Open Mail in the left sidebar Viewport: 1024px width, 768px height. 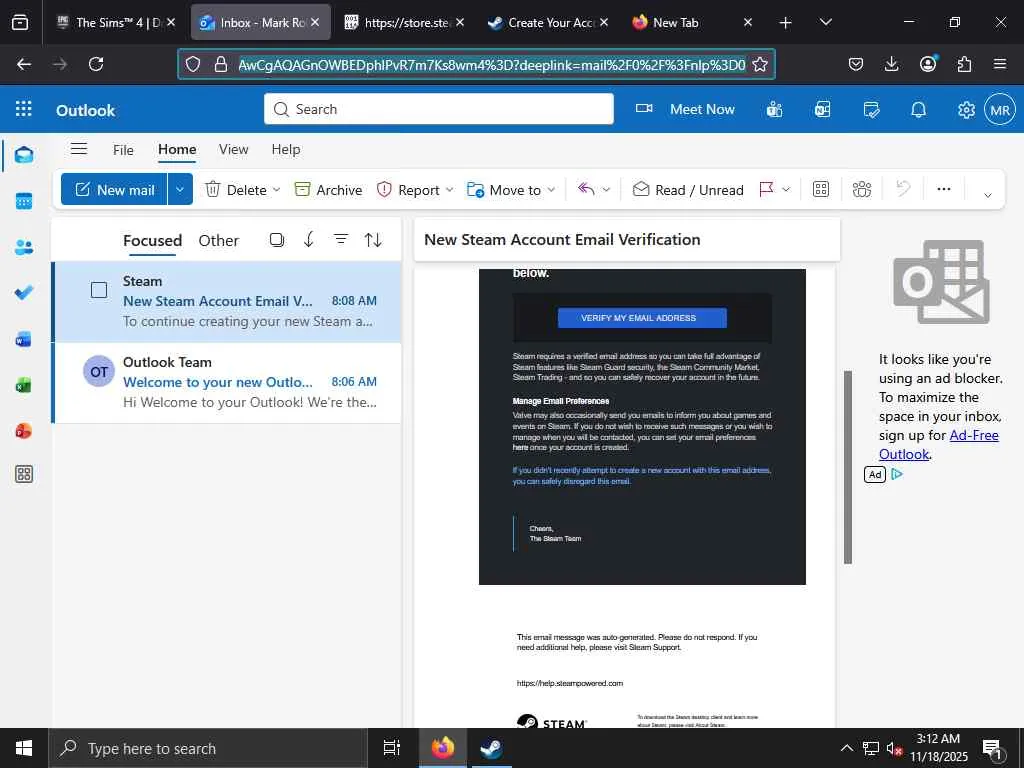coord(24,155)
